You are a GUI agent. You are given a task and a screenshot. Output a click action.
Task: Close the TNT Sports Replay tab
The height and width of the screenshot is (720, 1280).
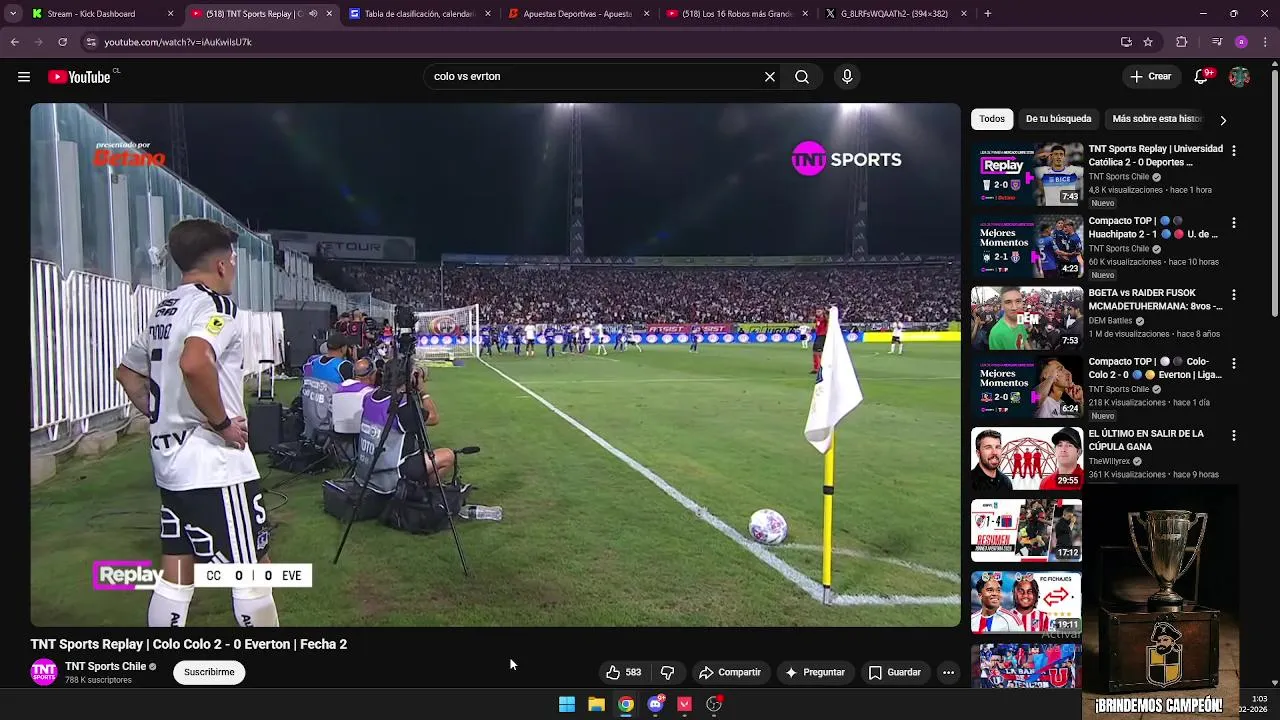pos(329,14)
